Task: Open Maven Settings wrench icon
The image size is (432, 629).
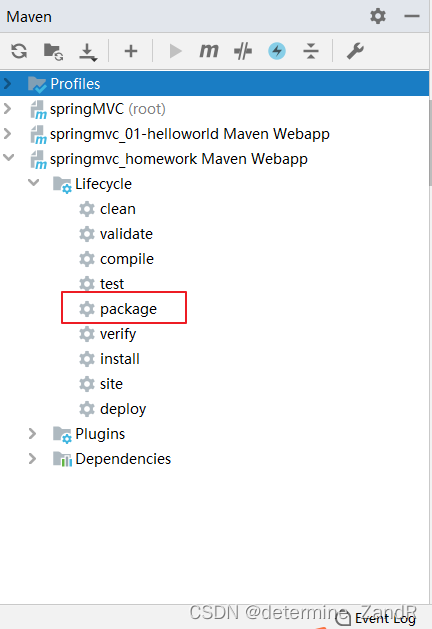Action: click(x=355, y=51)
